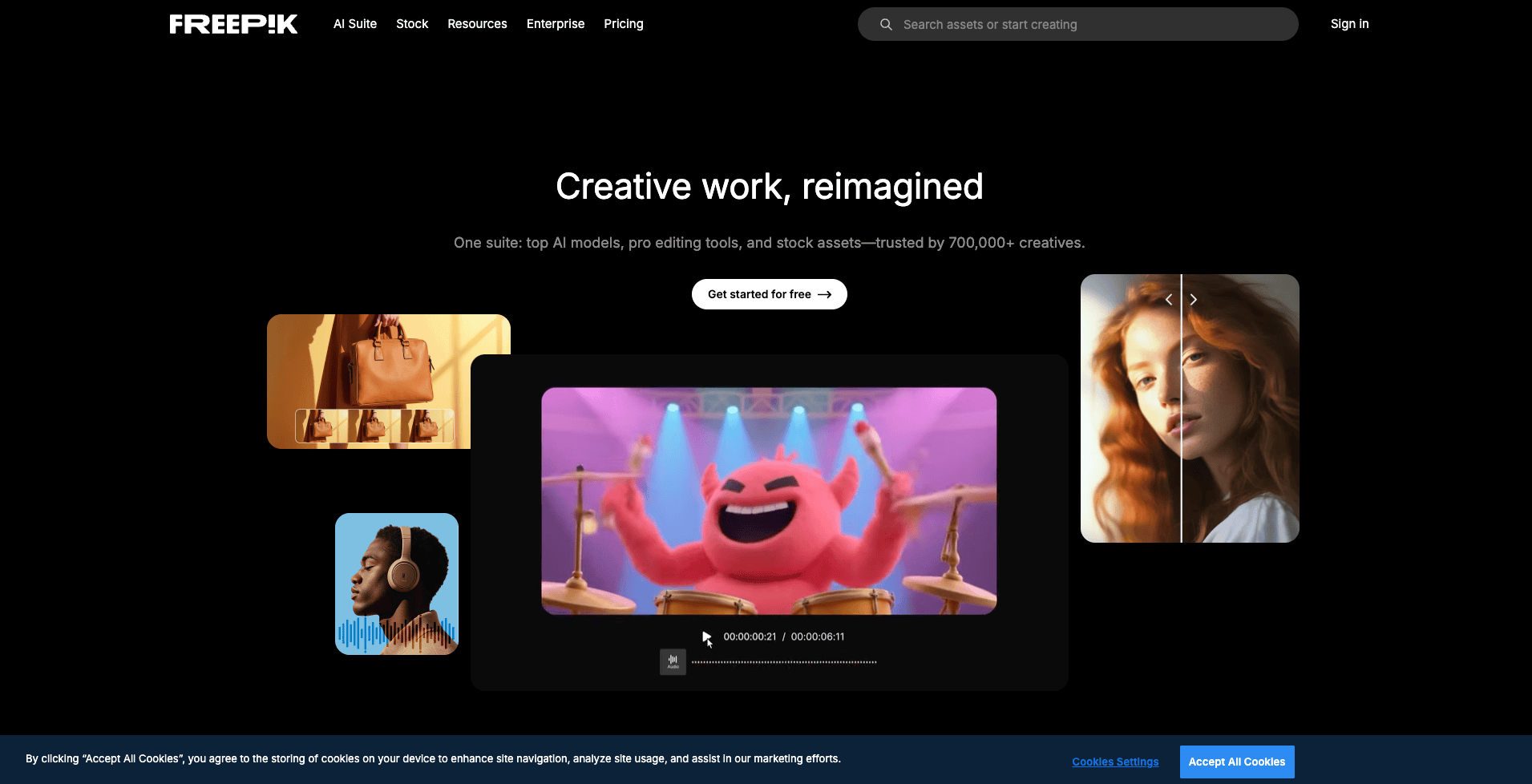Click the Audio track icon

pos(673,661)
